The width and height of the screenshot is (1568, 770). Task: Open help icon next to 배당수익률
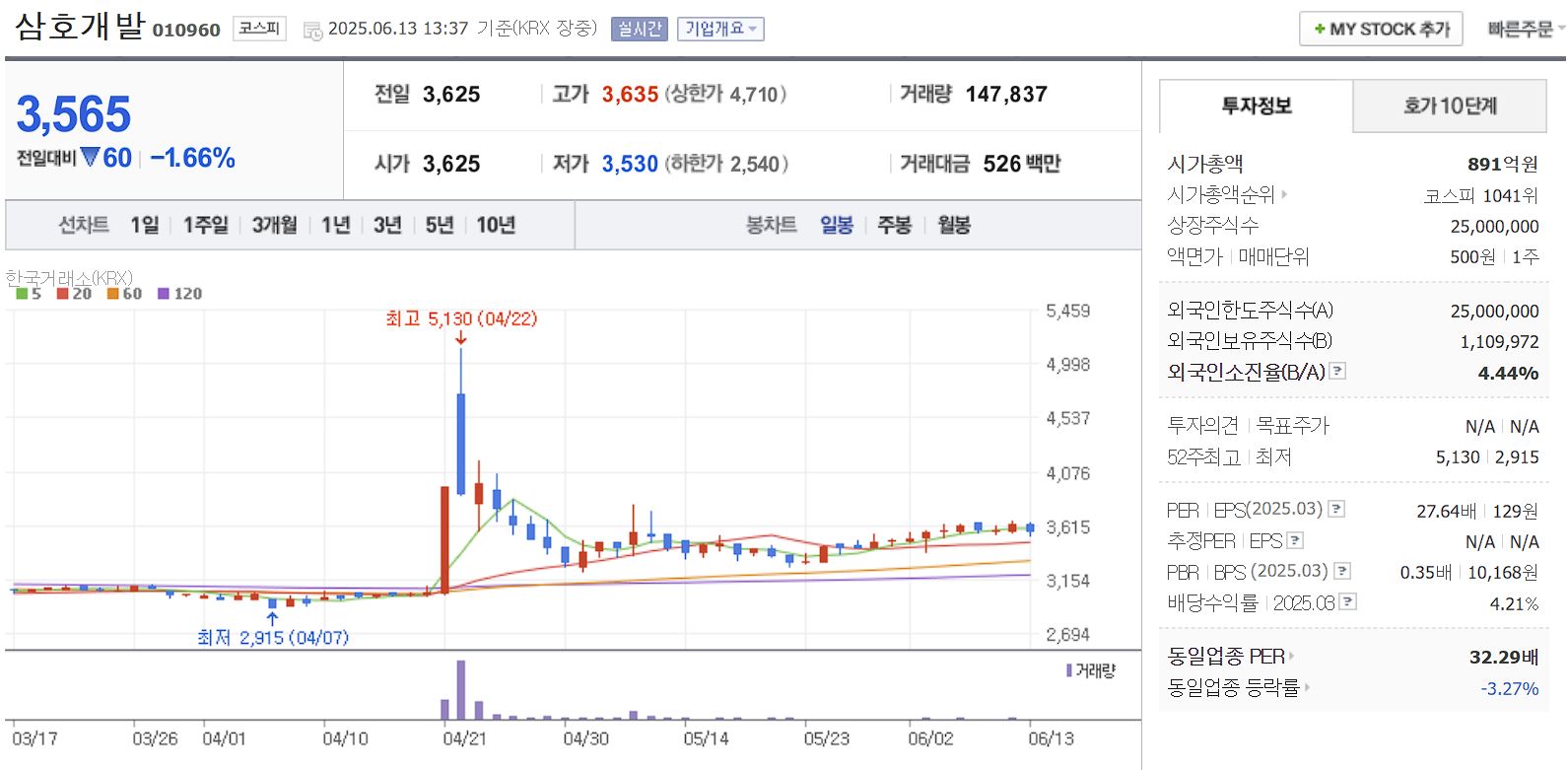coord(1348,601)
